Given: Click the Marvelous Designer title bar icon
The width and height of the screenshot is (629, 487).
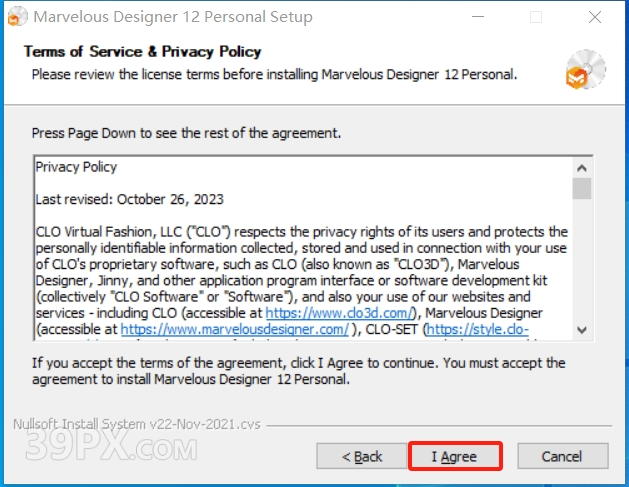Looking at the screenshot, I should point(17,17).
